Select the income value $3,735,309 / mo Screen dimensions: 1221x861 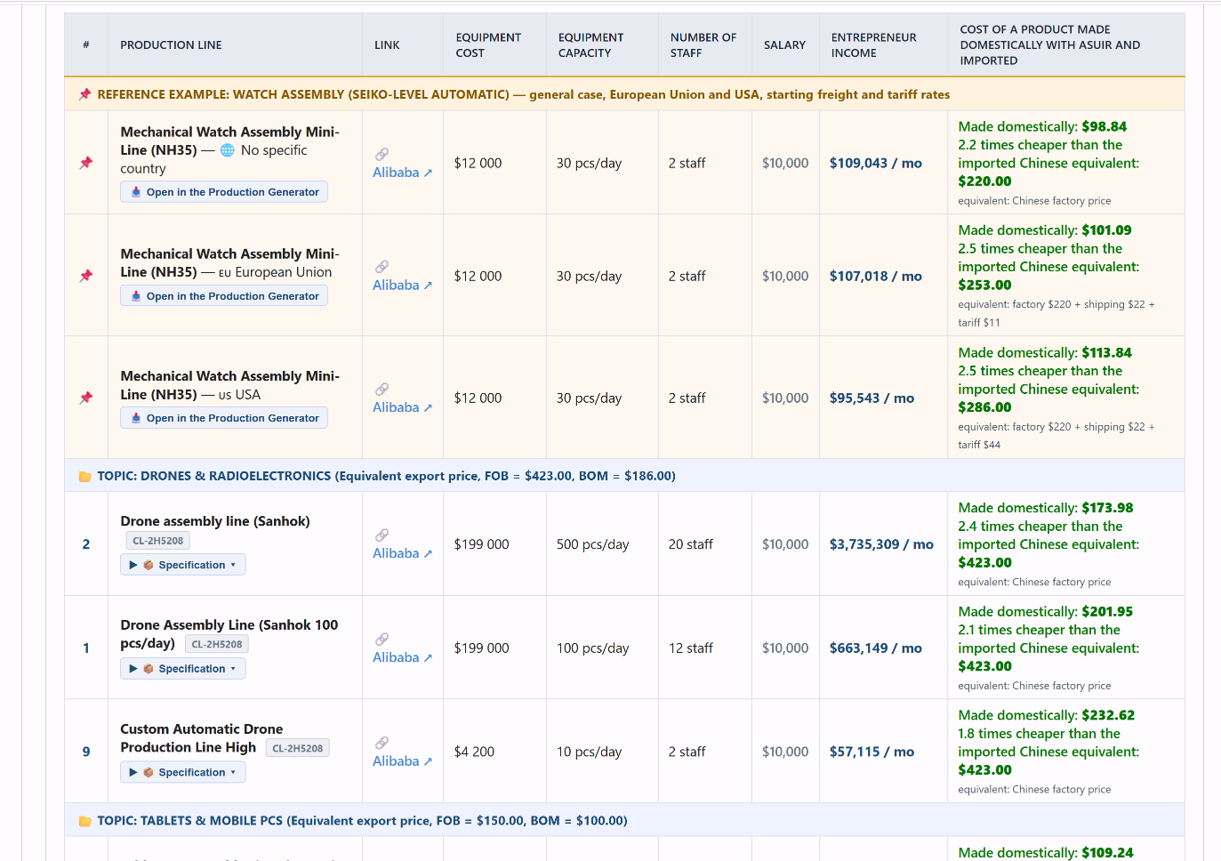click(881, 545)
